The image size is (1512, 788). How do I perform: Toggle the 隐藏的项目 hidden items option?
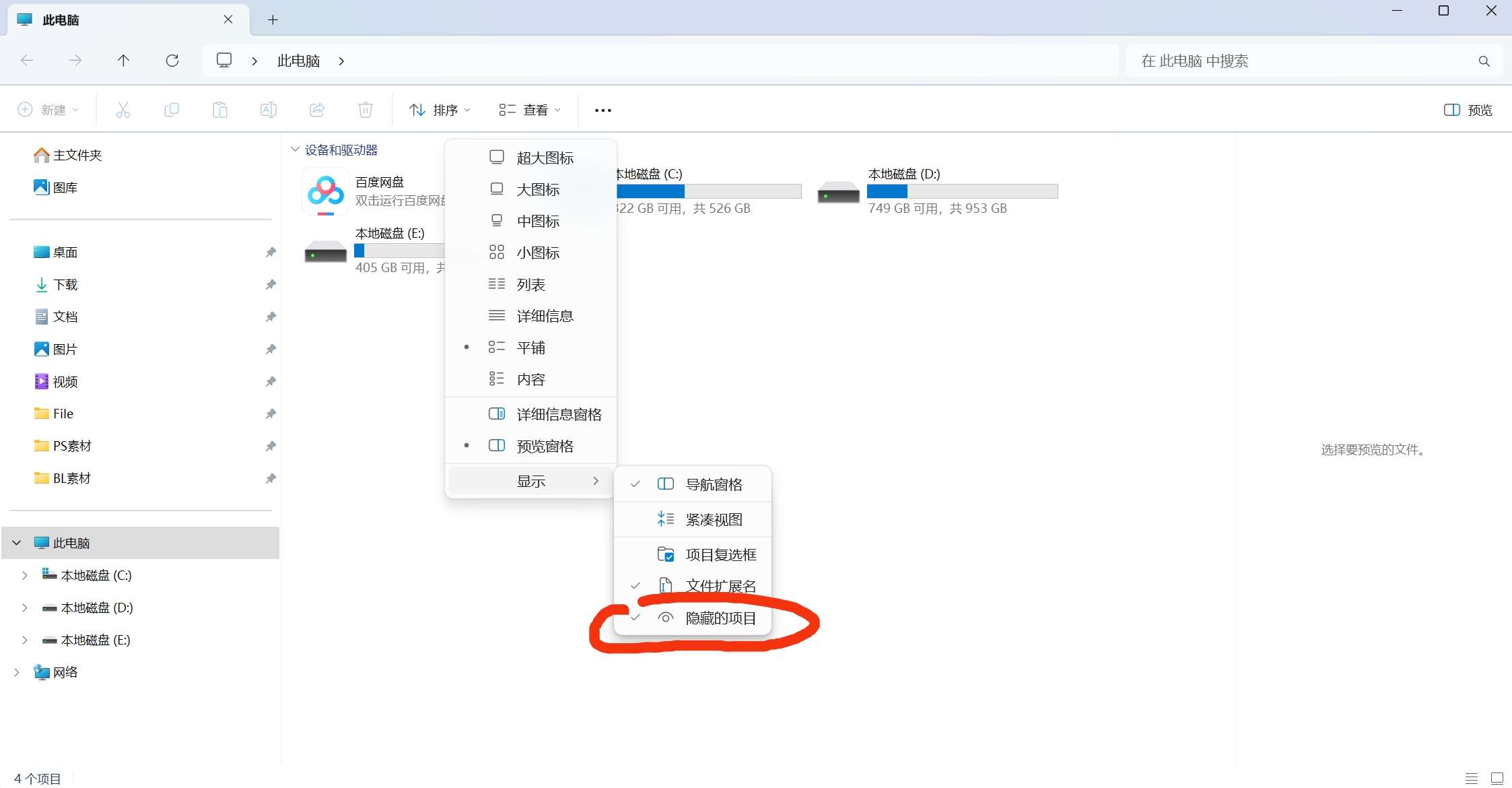[x=720, y=618]
